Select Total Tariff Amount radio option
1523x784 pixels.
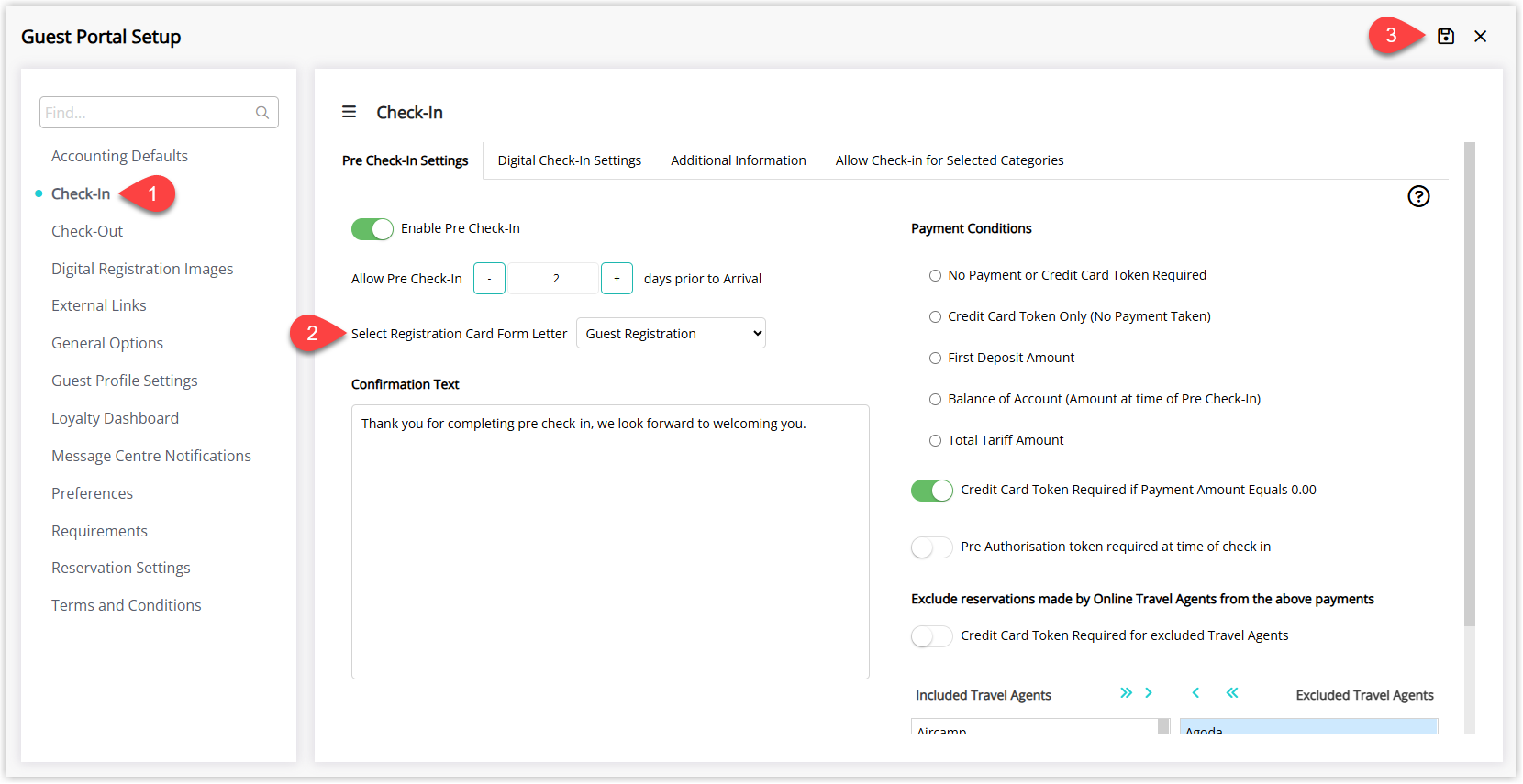click(936, 440)
